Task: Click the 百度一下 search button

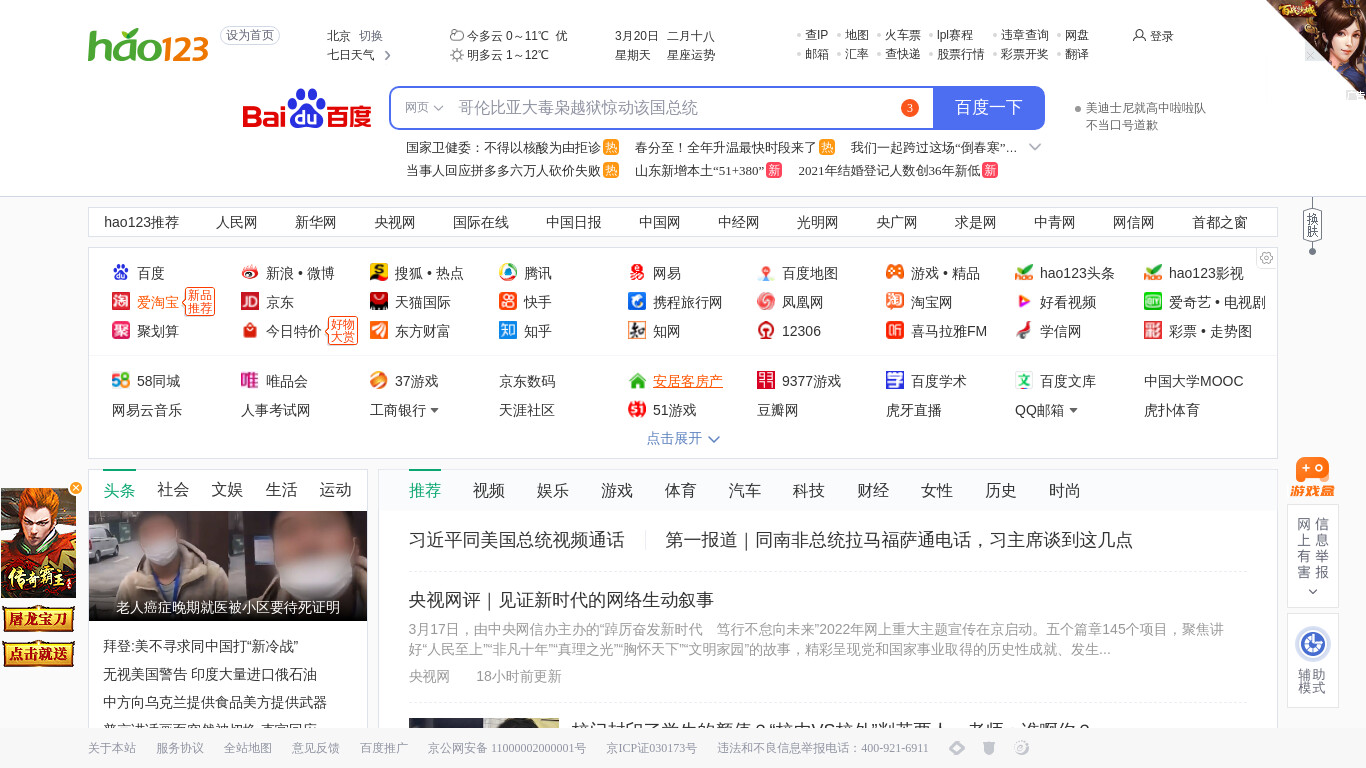Action: (x=989, y=108)
